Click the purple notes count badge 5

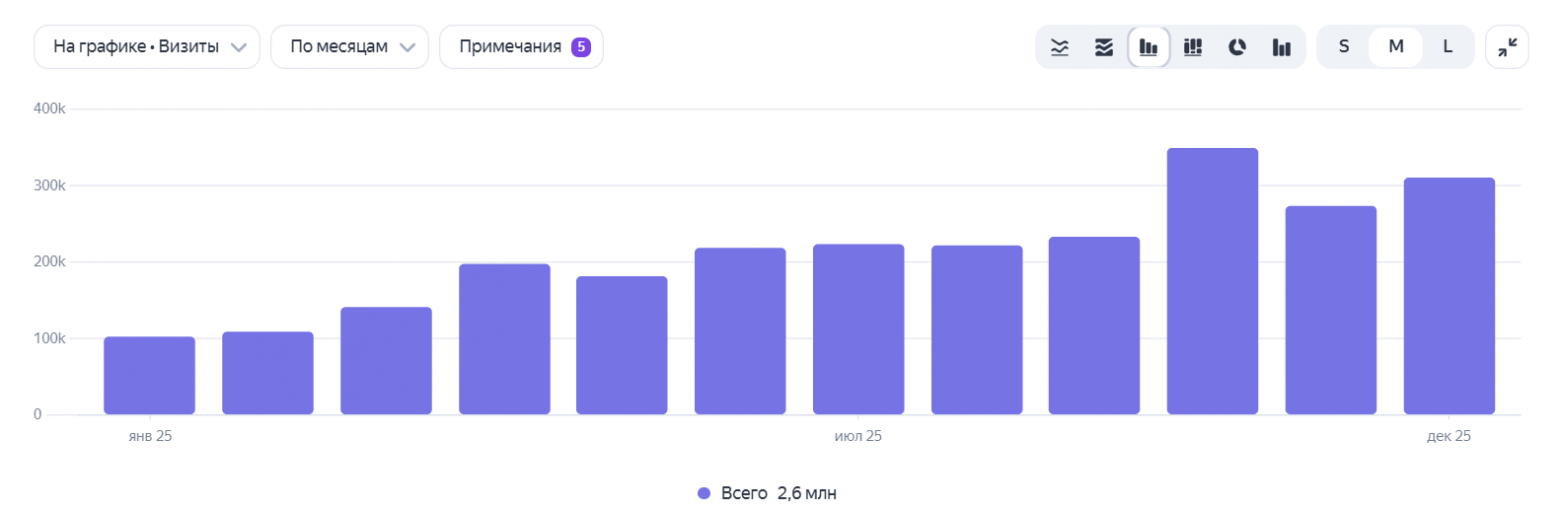[x=580, y=47]
